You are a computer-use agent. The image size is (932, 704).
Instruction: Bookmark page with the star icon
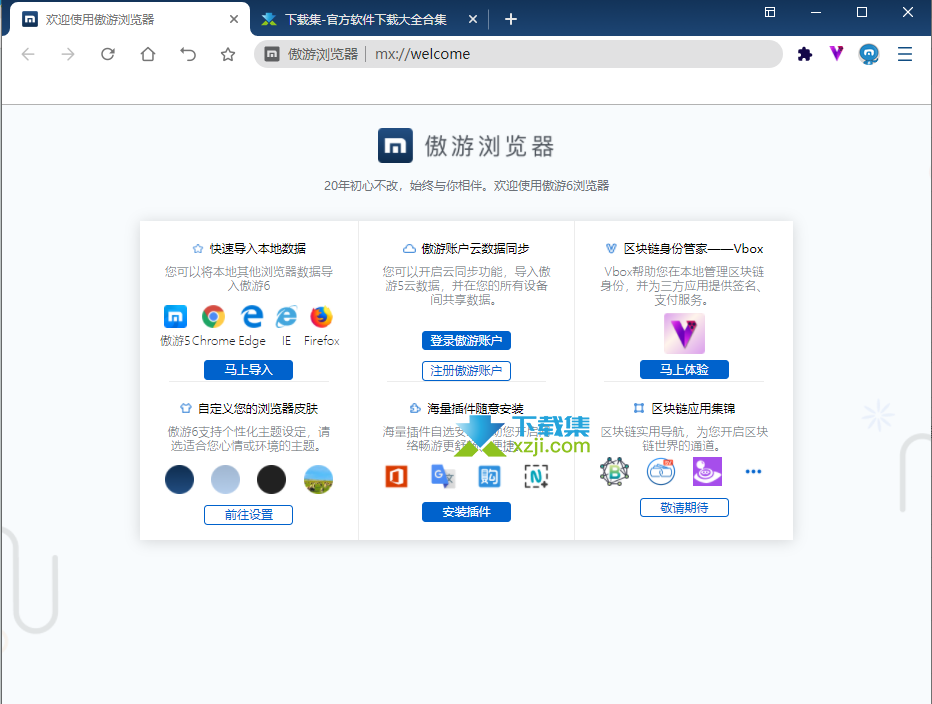click(x=228, y=55)
